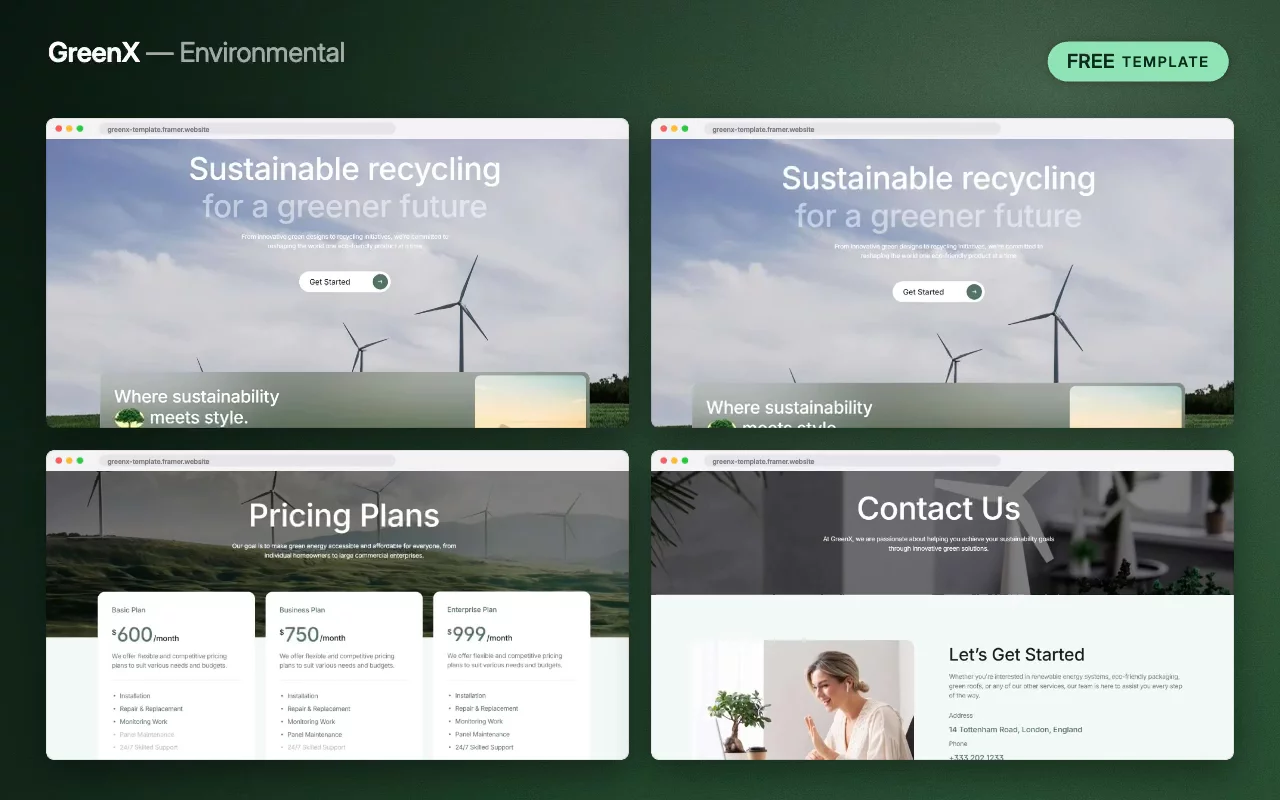This screenshot has width=1280, height=800.
Task: Click the URL bar of the top-left browser preview
Action: 248,129
